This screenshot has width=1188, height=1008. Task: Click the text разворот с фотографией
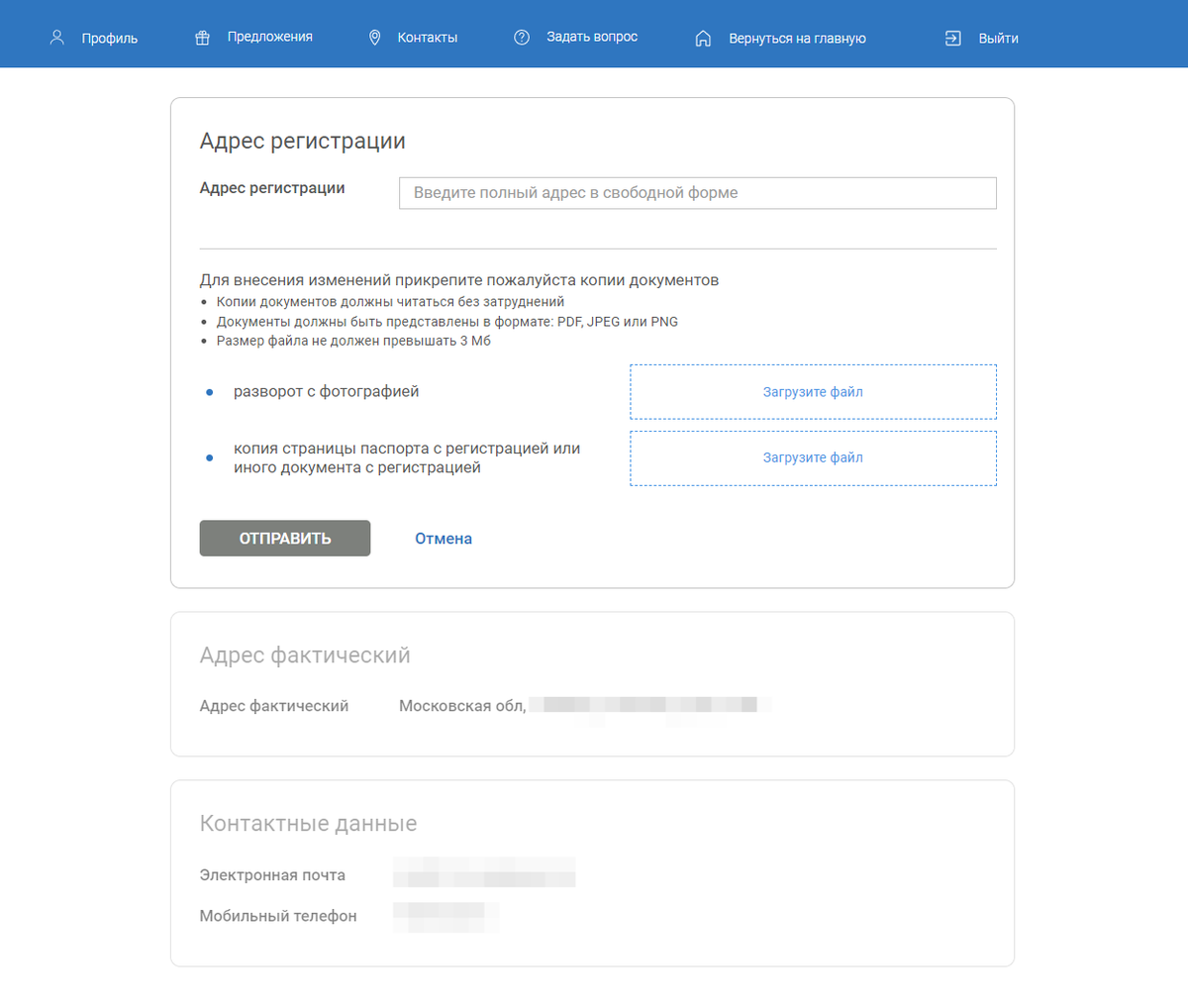[327, 392]
